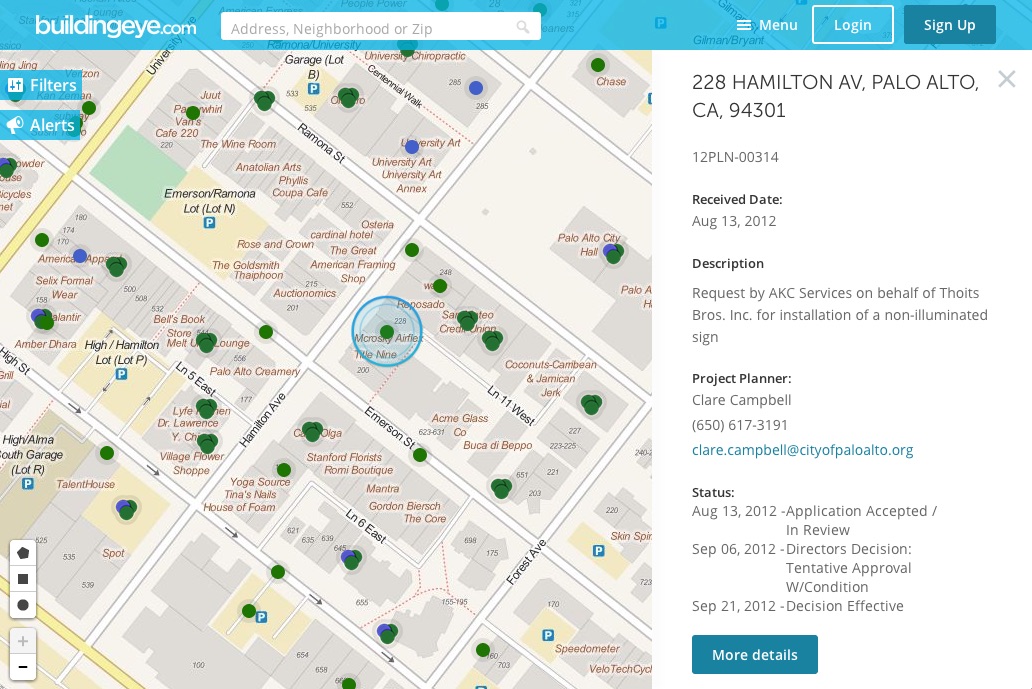The height and width of the screenshot is (689, 1032).
Task: Select the polygon drawing tool on the map
Action: pyautogui.click(x=23, y=553)
